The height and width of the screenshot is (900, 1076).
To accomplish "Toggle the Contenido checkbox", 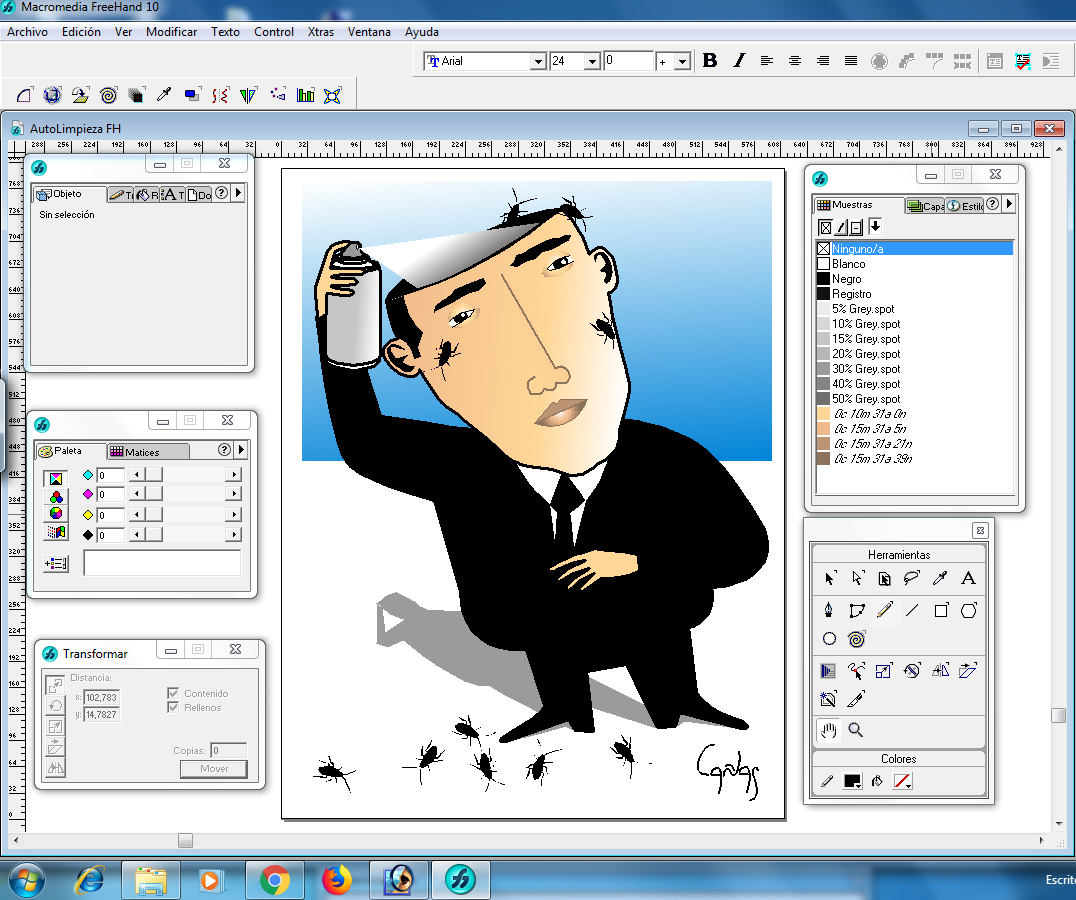I will tap(173, 693).
